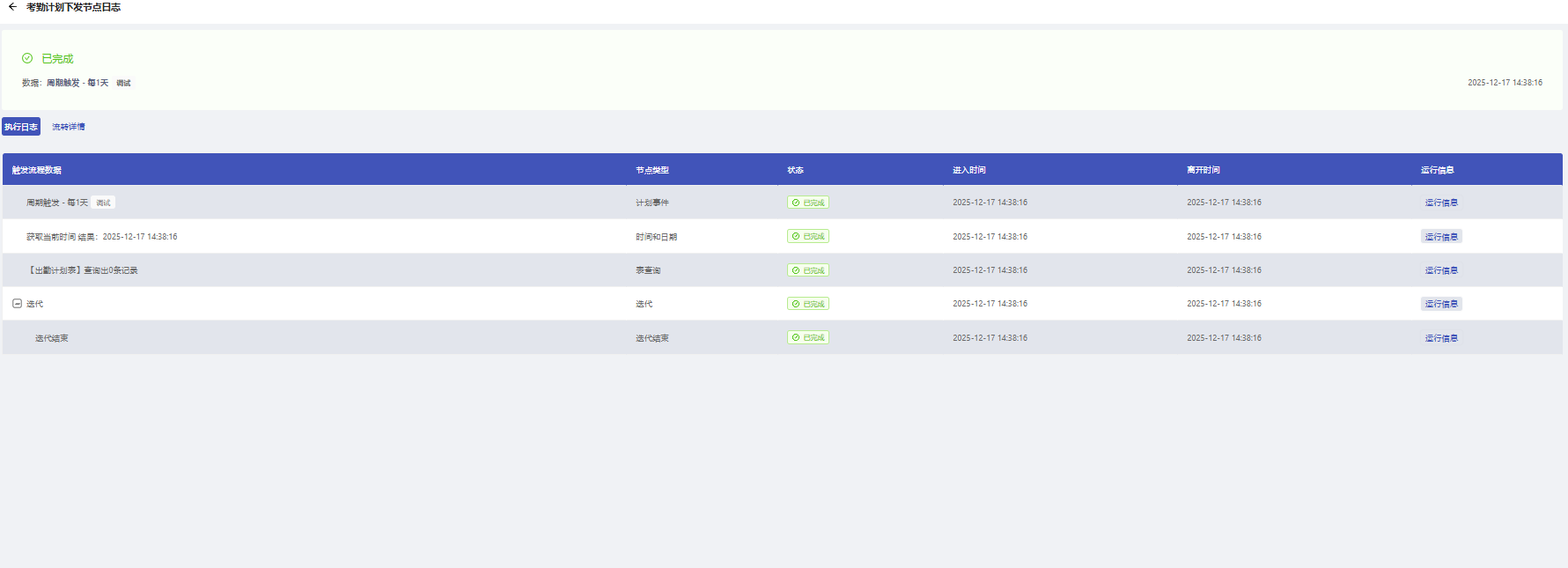Open 运行信息 for the 计划事件 row
The height and width of the screenshot is (568, 1568).
click(1440, 203)
